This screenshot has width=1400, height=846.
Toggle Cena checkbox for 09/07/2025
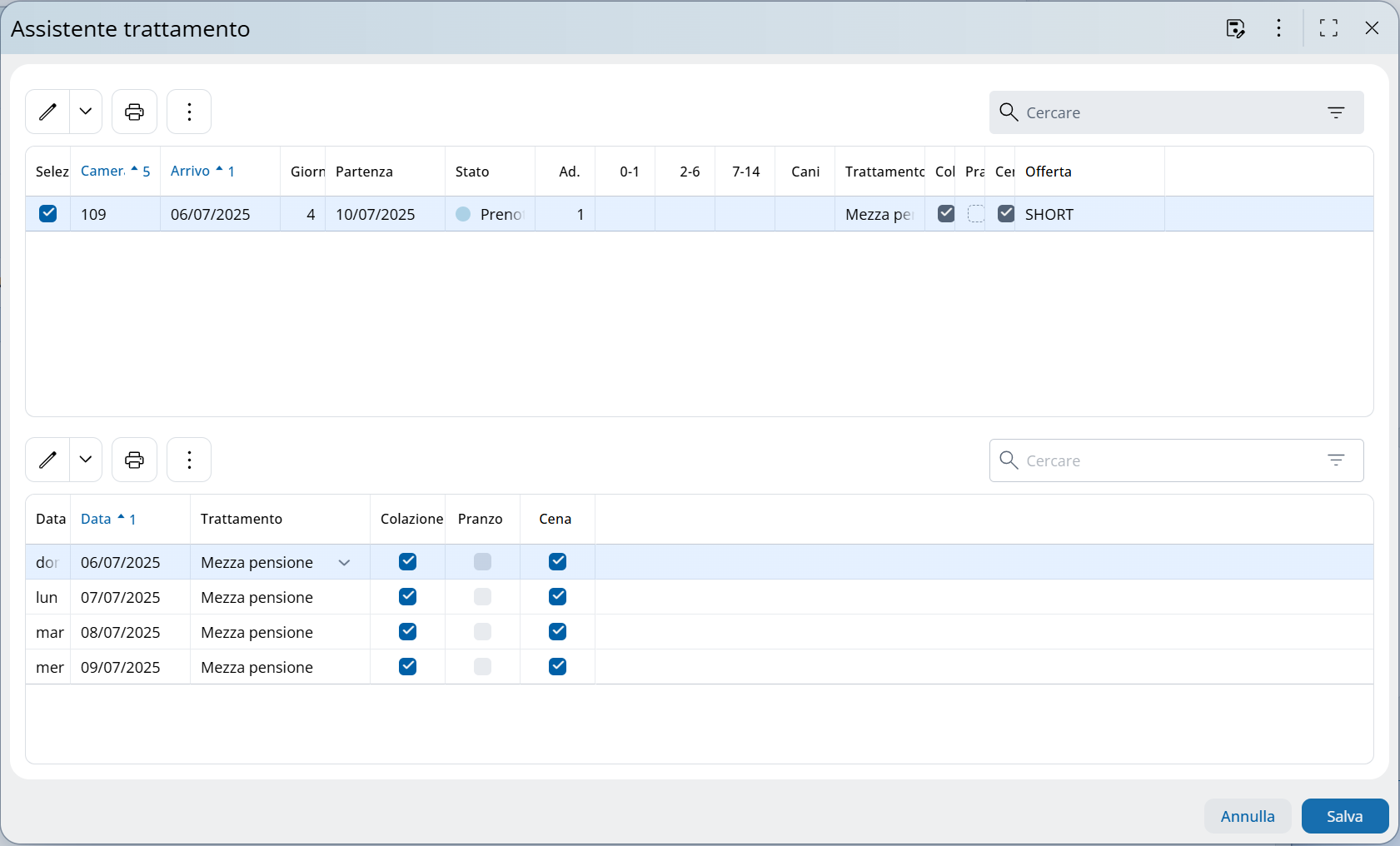[x=557, y=667]
